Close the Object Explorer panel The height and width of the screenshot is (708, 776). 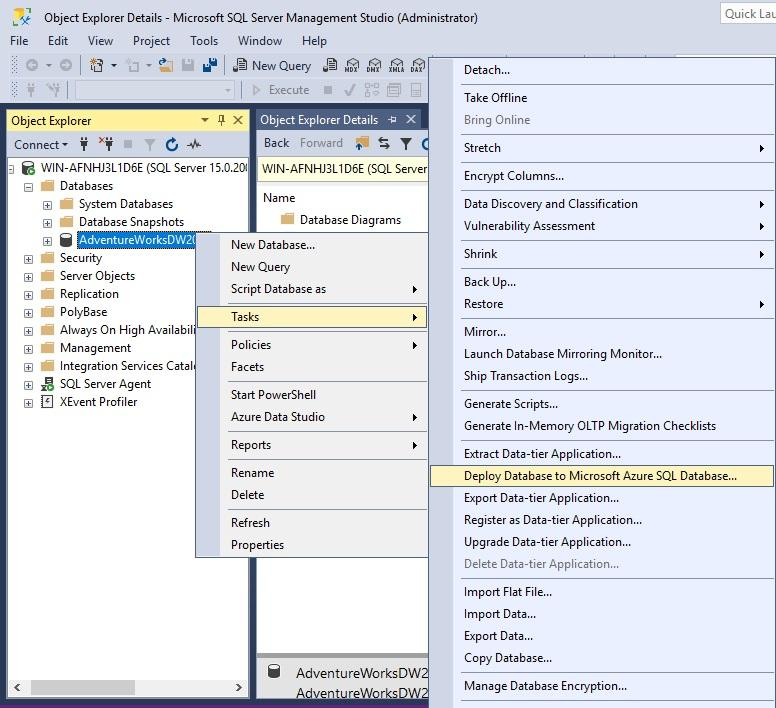click(x=238, y=120)
